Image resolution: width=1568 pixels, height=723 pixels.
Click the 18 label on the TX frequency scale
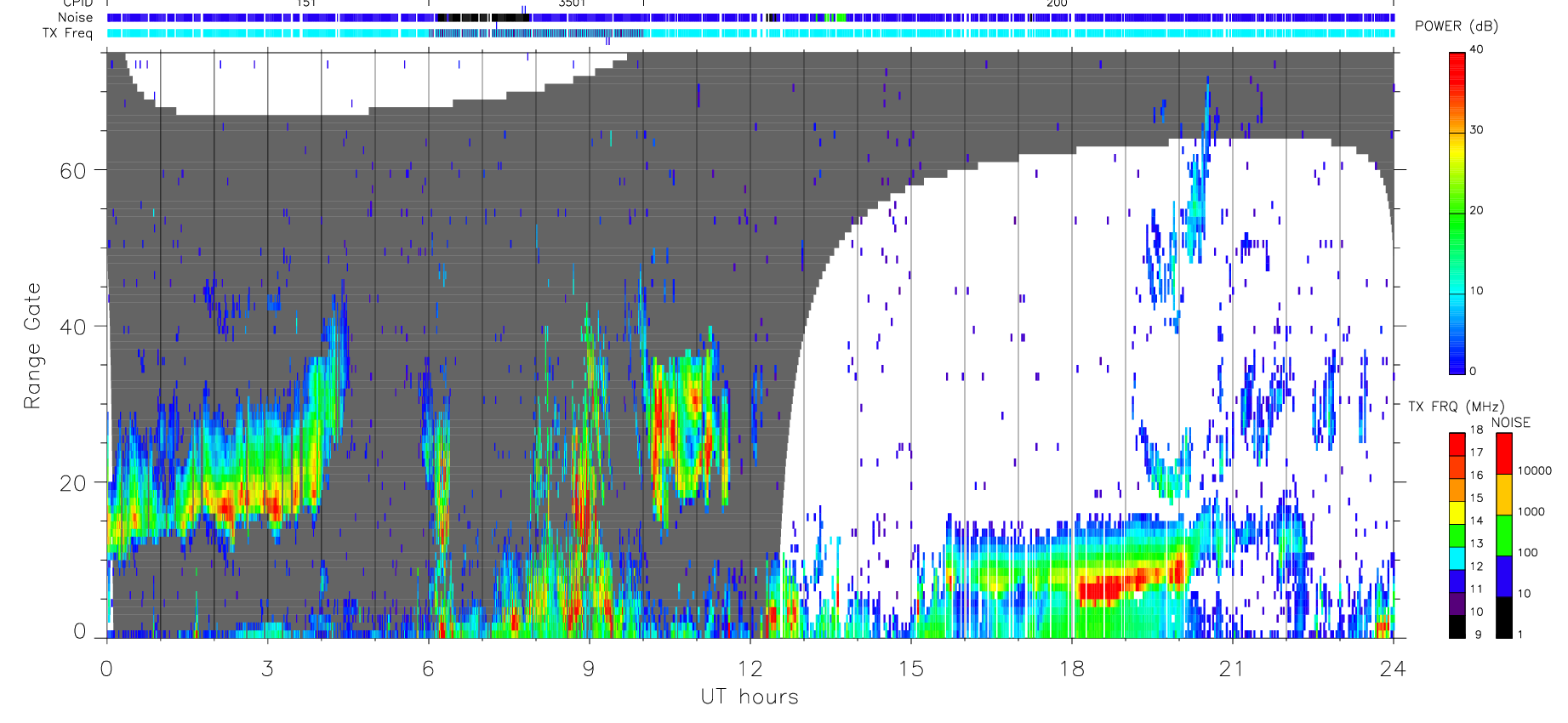[1476, 430]
